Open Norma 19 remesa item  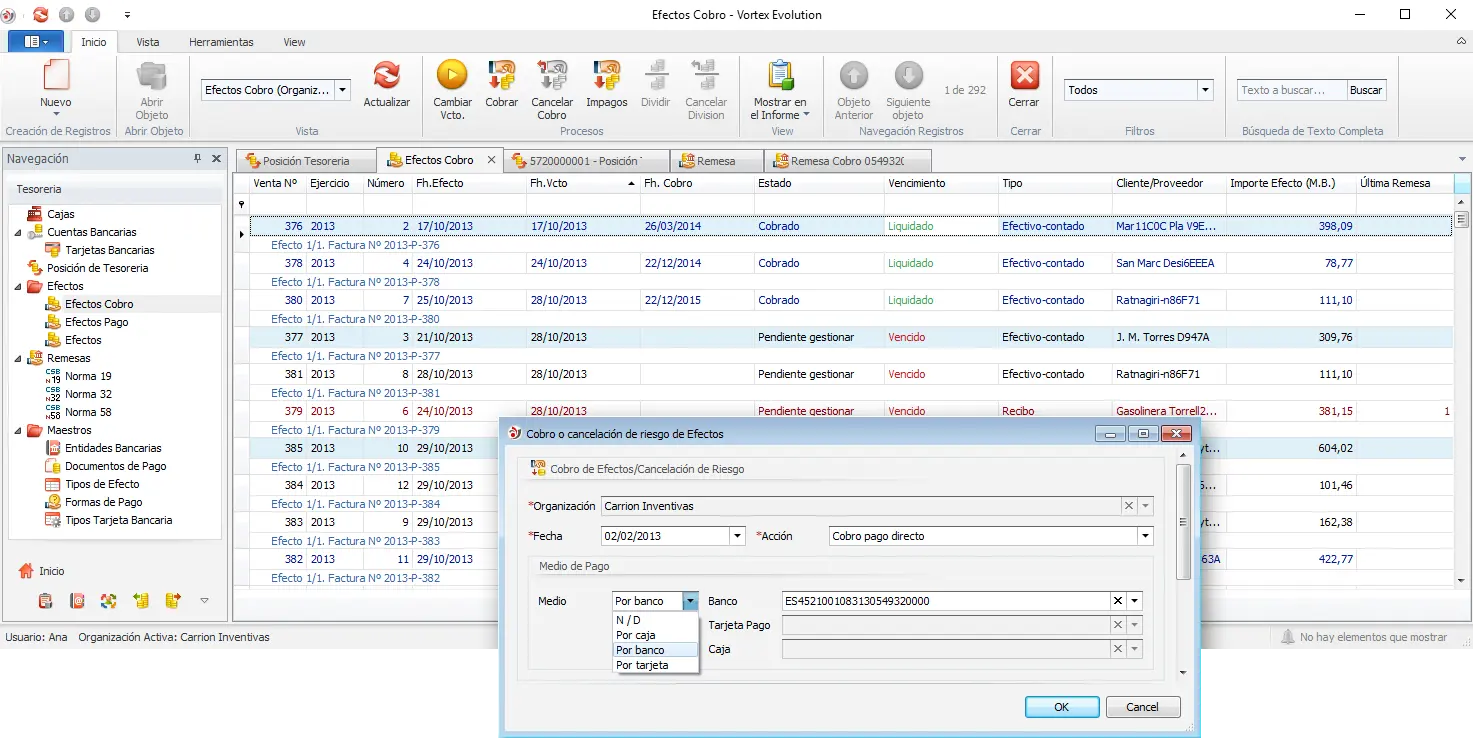pyautogui.click(x=88, y=376)
